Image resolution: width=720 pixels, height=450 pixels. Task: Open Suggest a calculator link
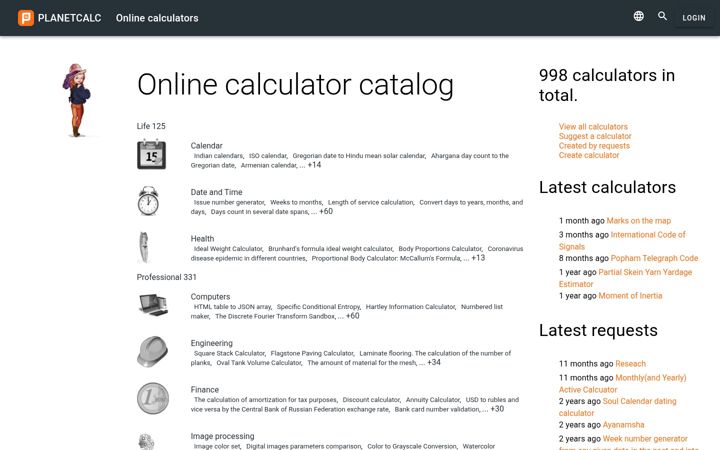pyautogui.click(x=595, y=136)
